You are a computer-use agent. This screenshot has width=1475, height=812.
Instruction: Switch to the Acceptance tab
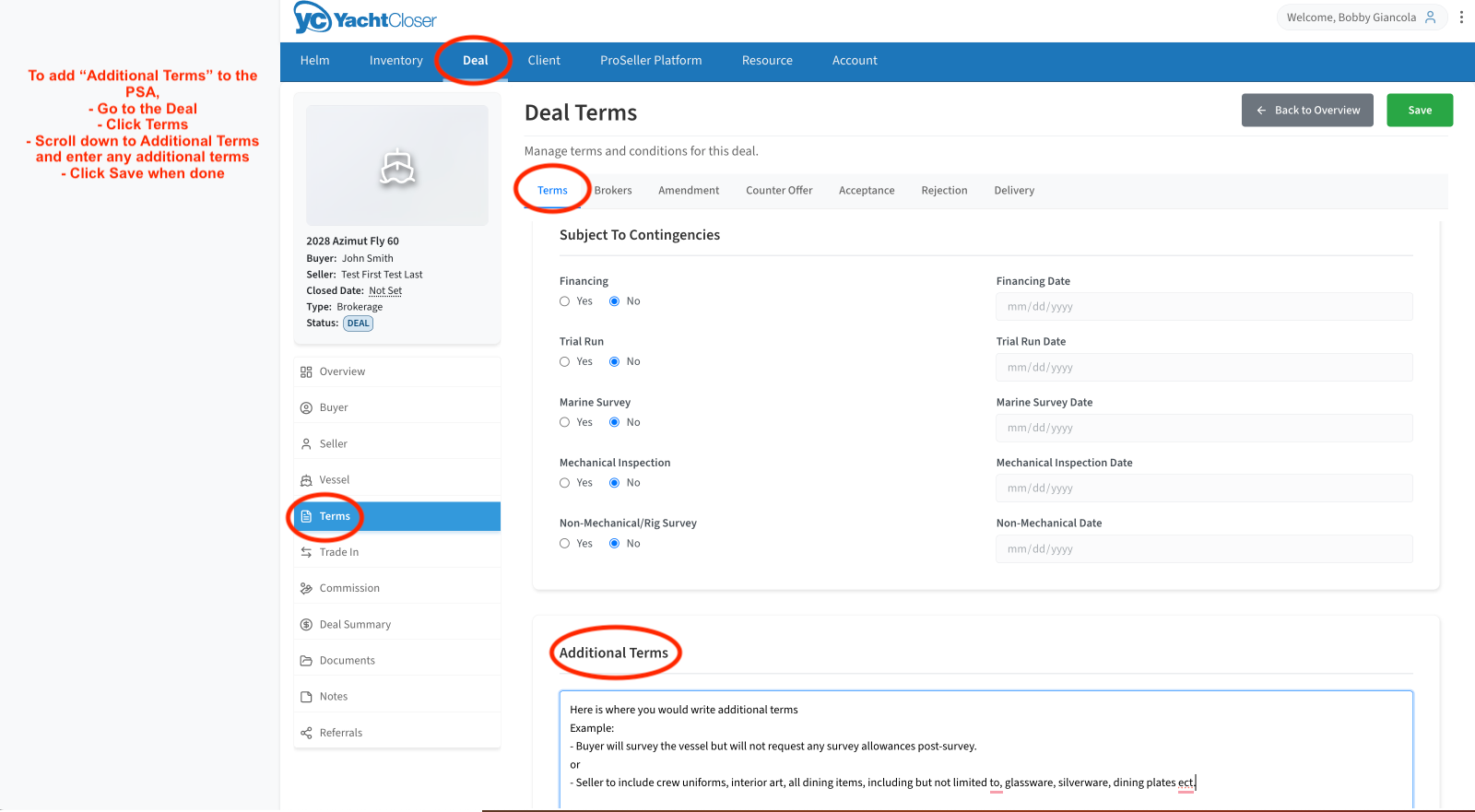[x=867, y=191]
